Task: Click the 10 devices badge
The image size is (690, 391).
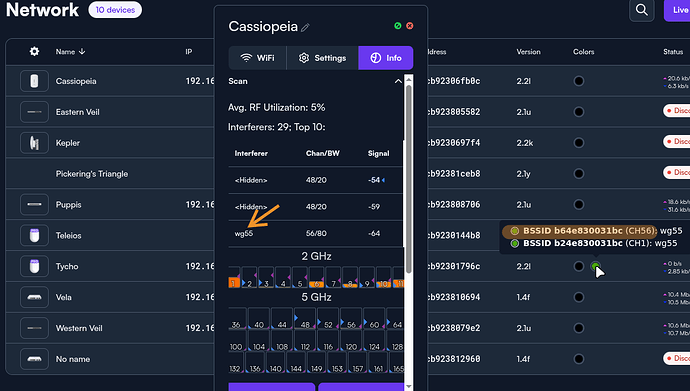Action: [115, 10]
